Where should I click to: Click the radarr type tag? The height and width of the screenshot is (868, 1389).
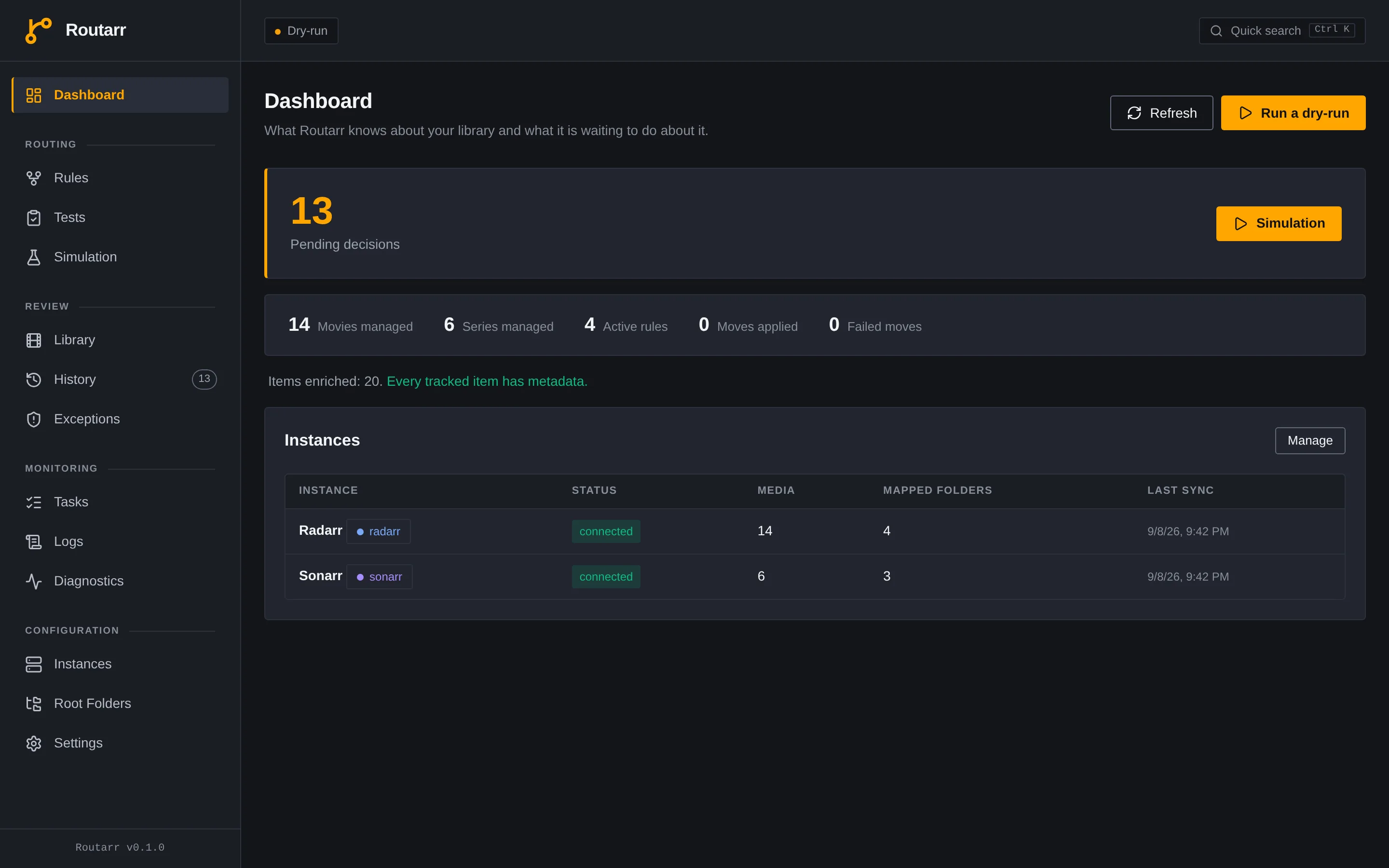tap(378, 531)
